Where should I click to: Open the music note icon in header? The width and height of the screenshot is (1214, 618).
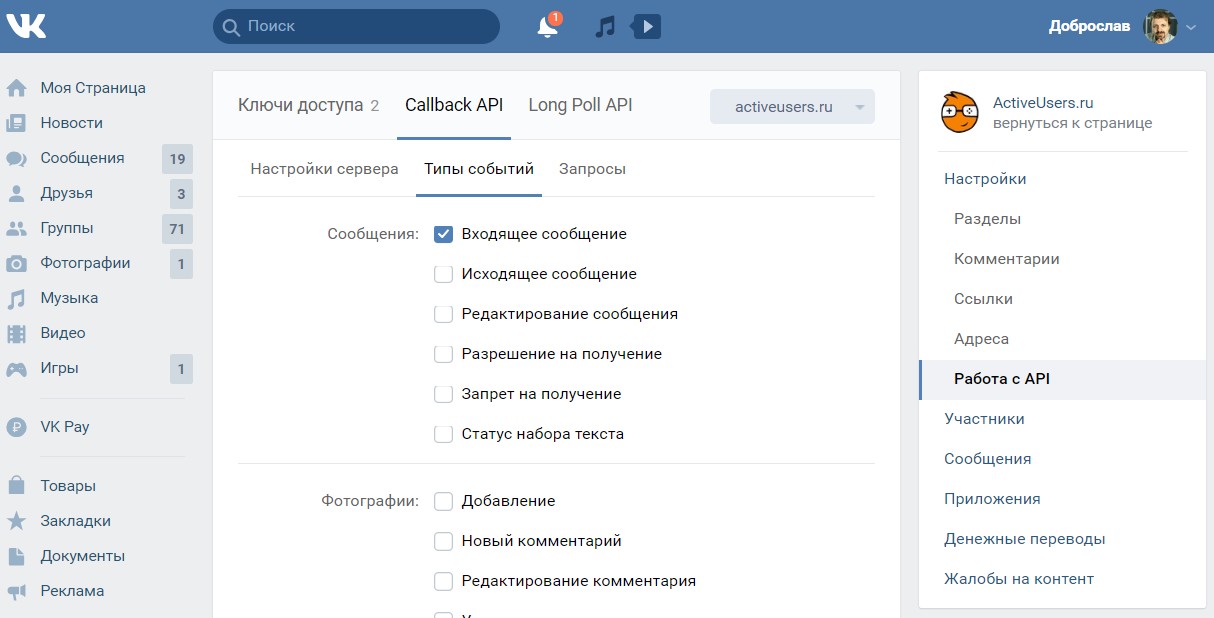click(605, 27)
